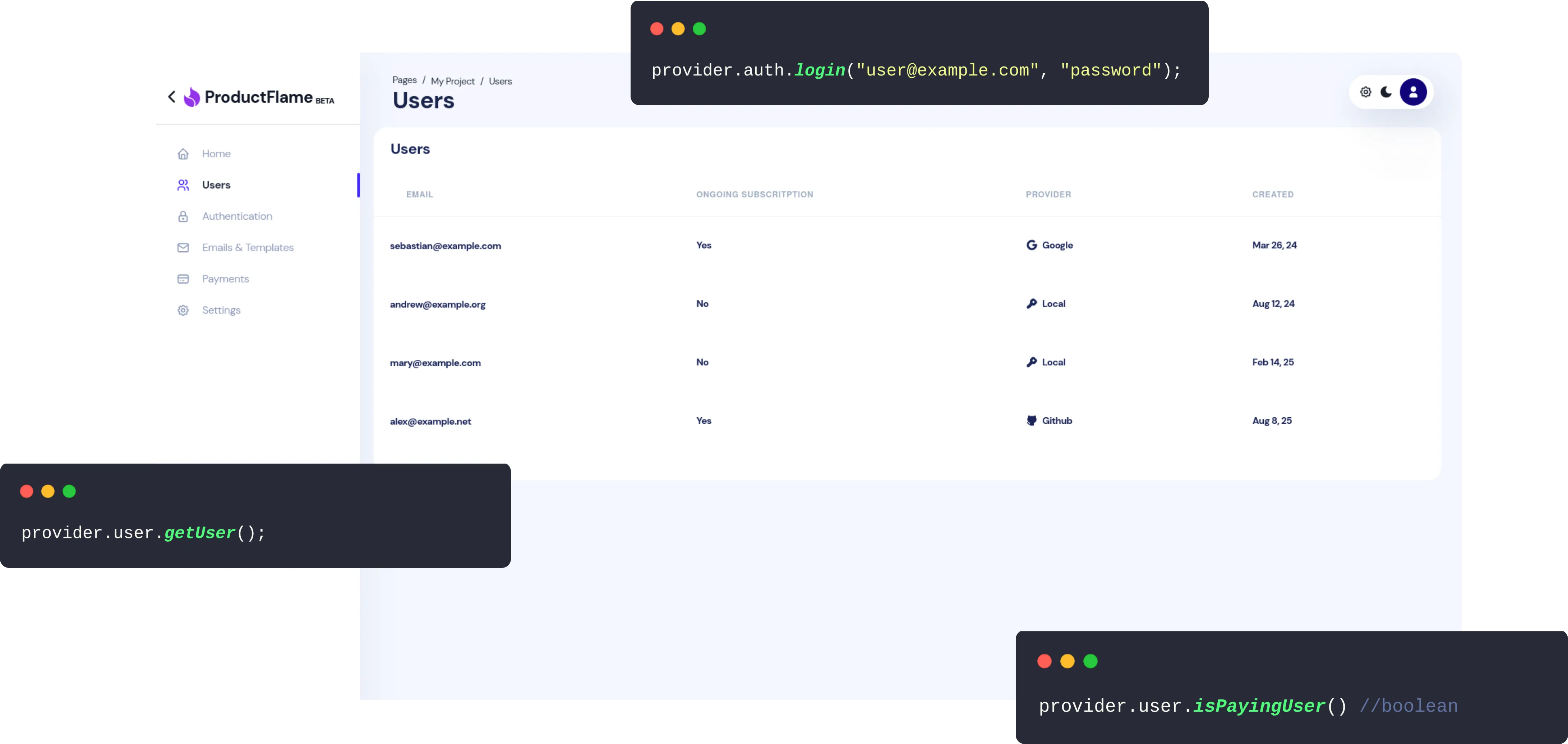1568x744 pixels.
Task: Open the Authentication lock icon
Action: 183,216
